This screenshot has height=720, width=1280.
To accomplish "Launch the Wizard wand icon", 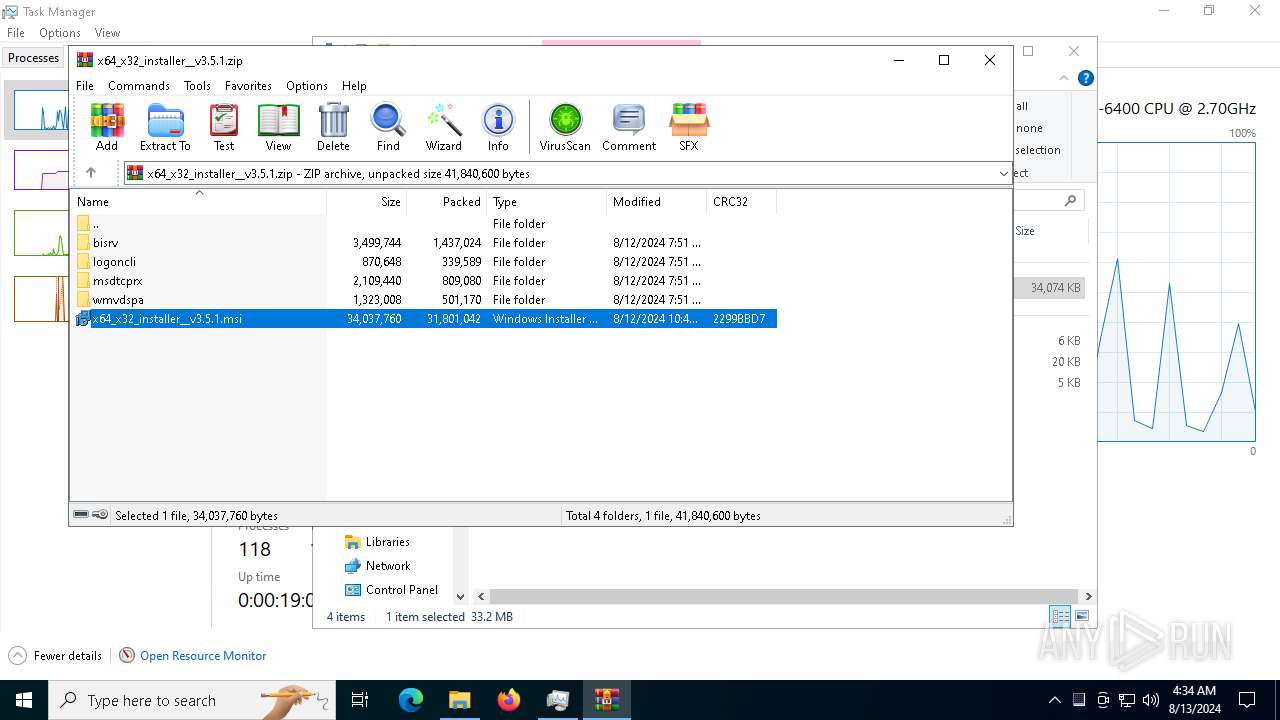I will [x=443, y=127].
